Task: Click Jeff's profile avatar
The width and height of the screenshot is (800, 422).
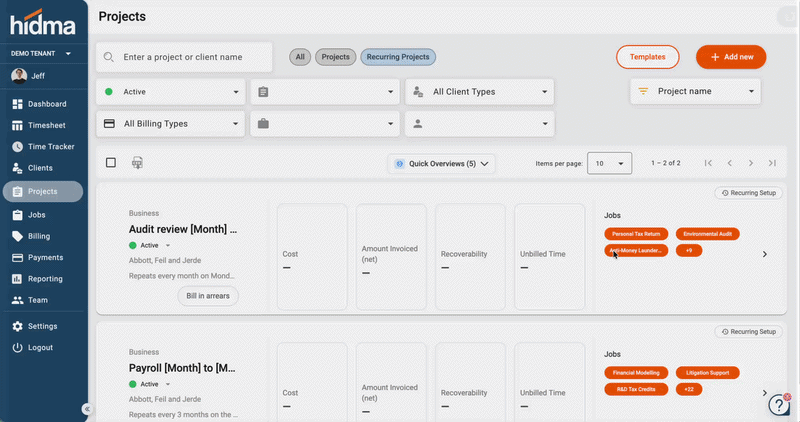Action: coord(19,76)
